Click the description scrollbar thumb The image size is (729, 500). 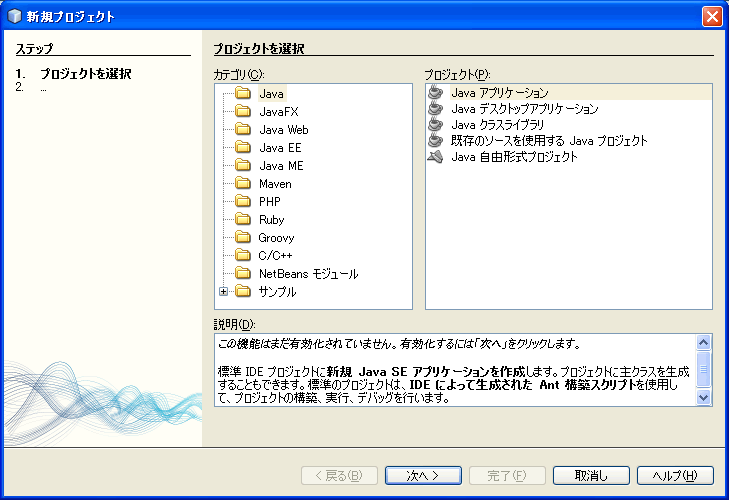(x=703, y=369)
